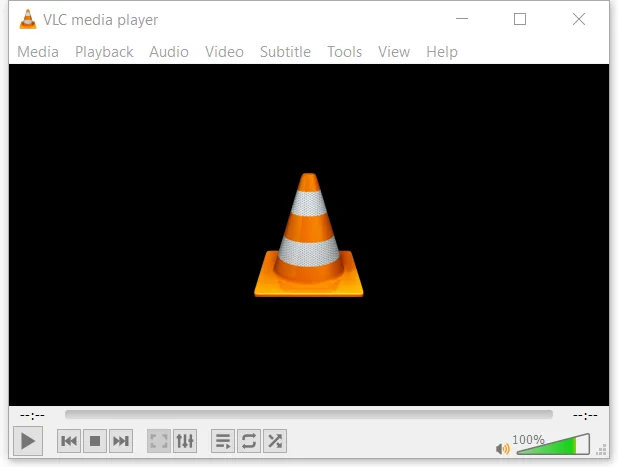
Task: Toggle loop repeat mode
Action: point(249,441)
